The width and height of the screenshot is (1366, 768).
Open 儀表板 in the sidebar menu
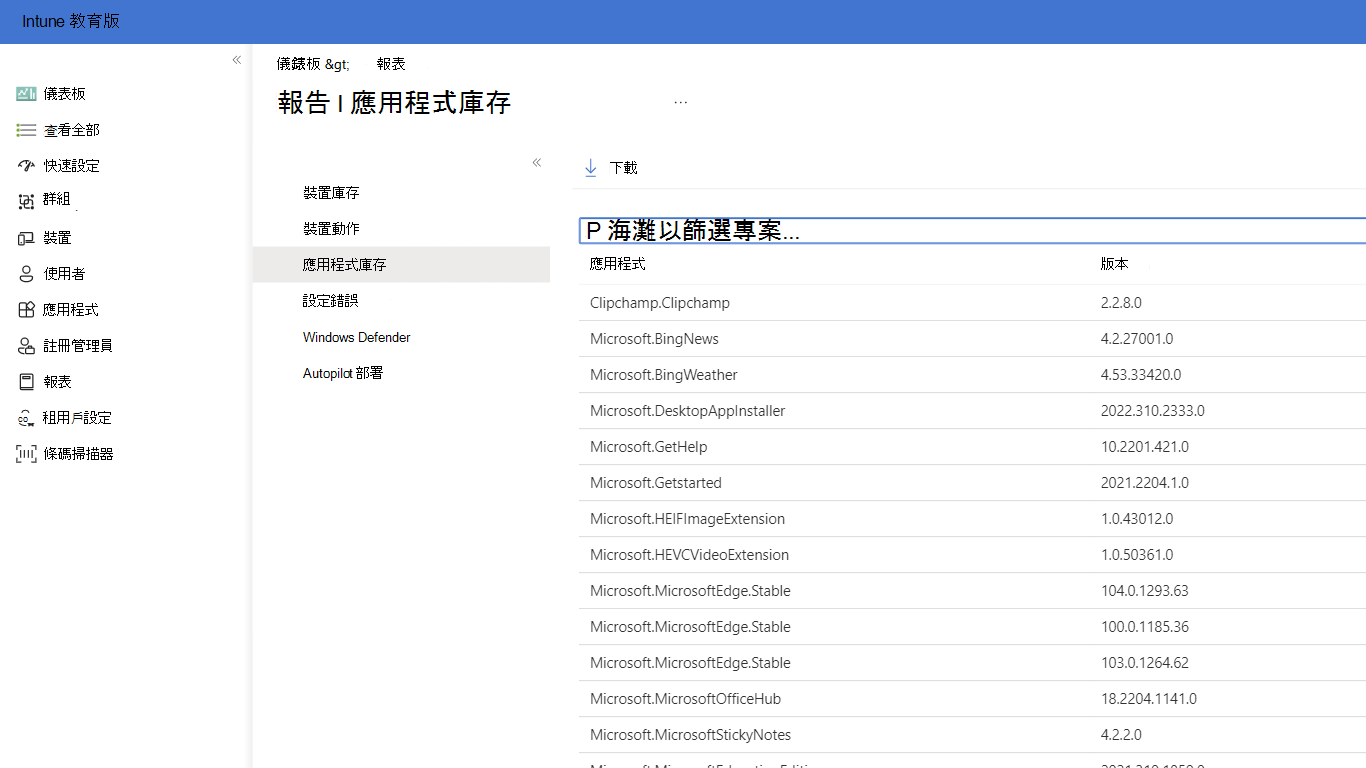[x=65, y=94]
